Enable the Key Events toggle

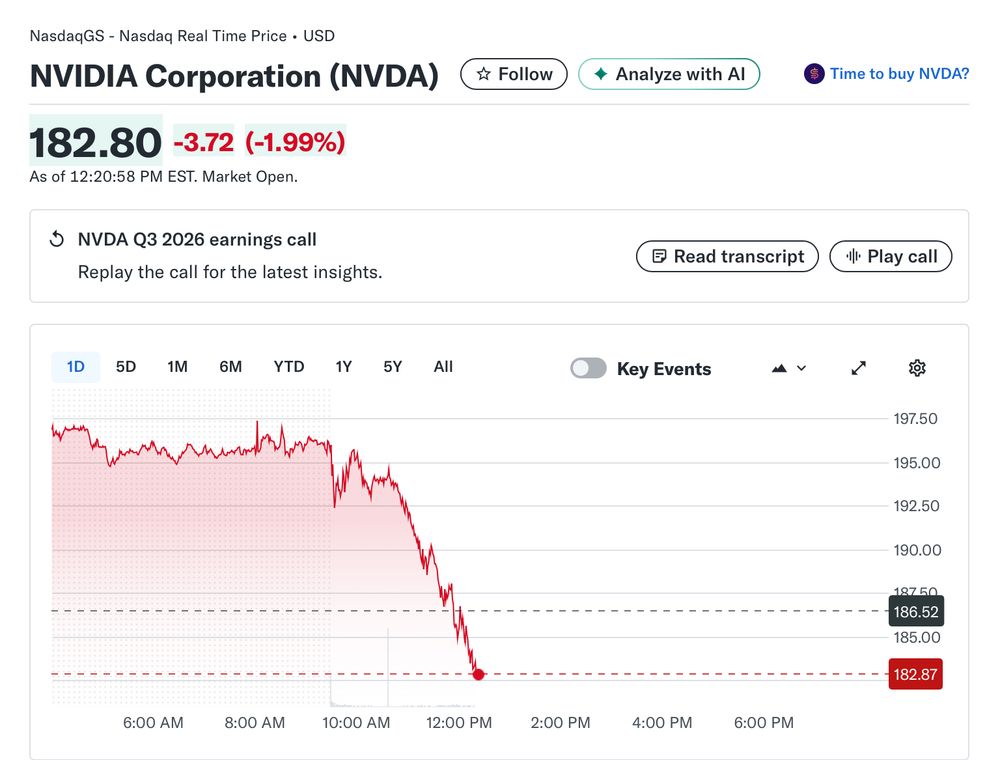[x=588, y=368]
